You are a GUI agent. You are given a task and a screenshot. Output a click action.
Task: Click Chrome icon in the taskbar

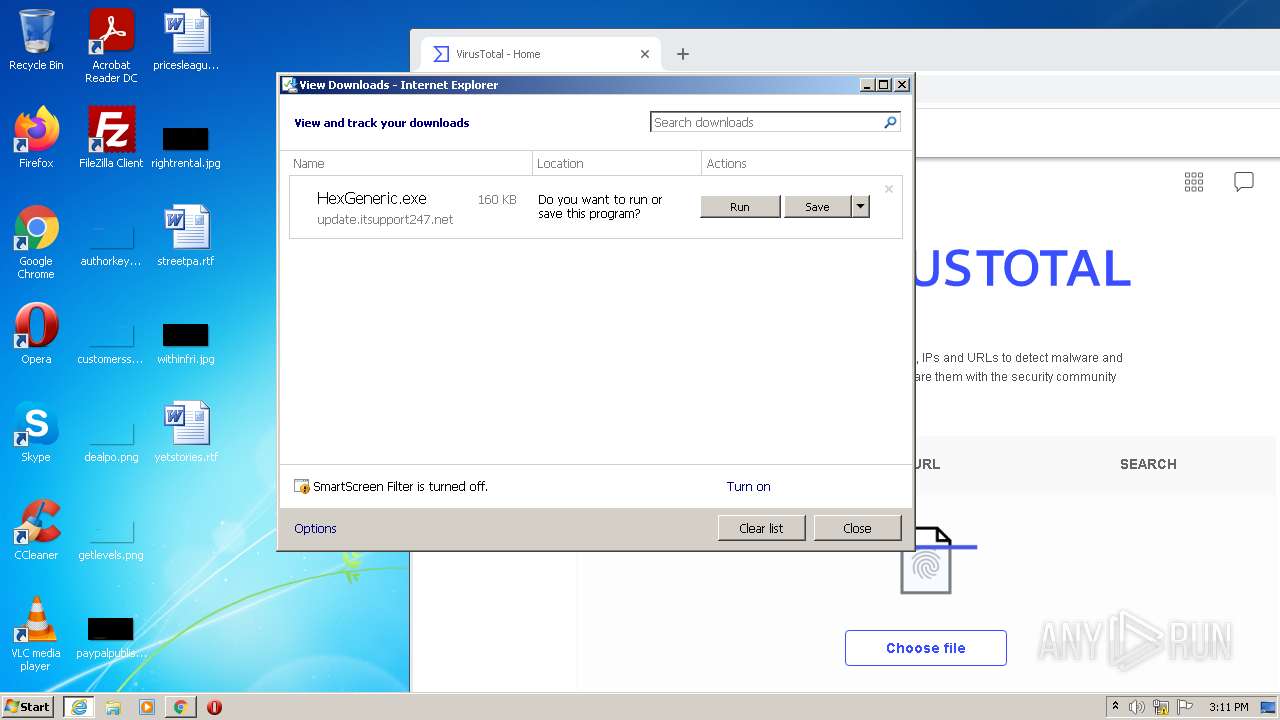tap(180, 707)
